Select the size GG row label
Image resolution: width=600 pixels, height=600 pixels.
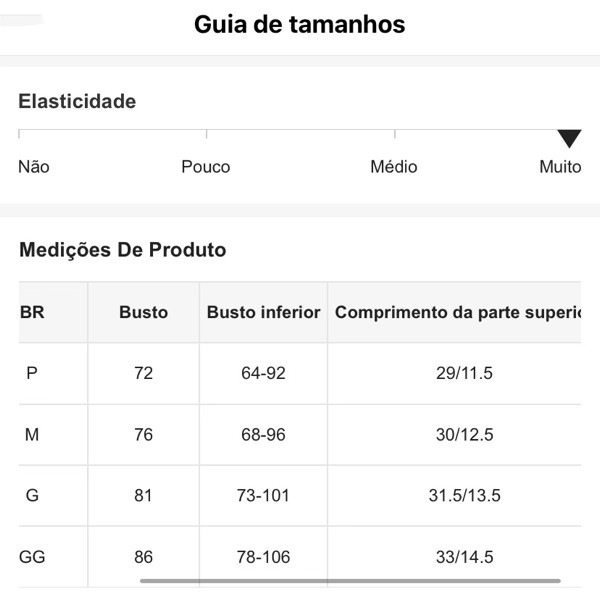[x=32, y=557]
